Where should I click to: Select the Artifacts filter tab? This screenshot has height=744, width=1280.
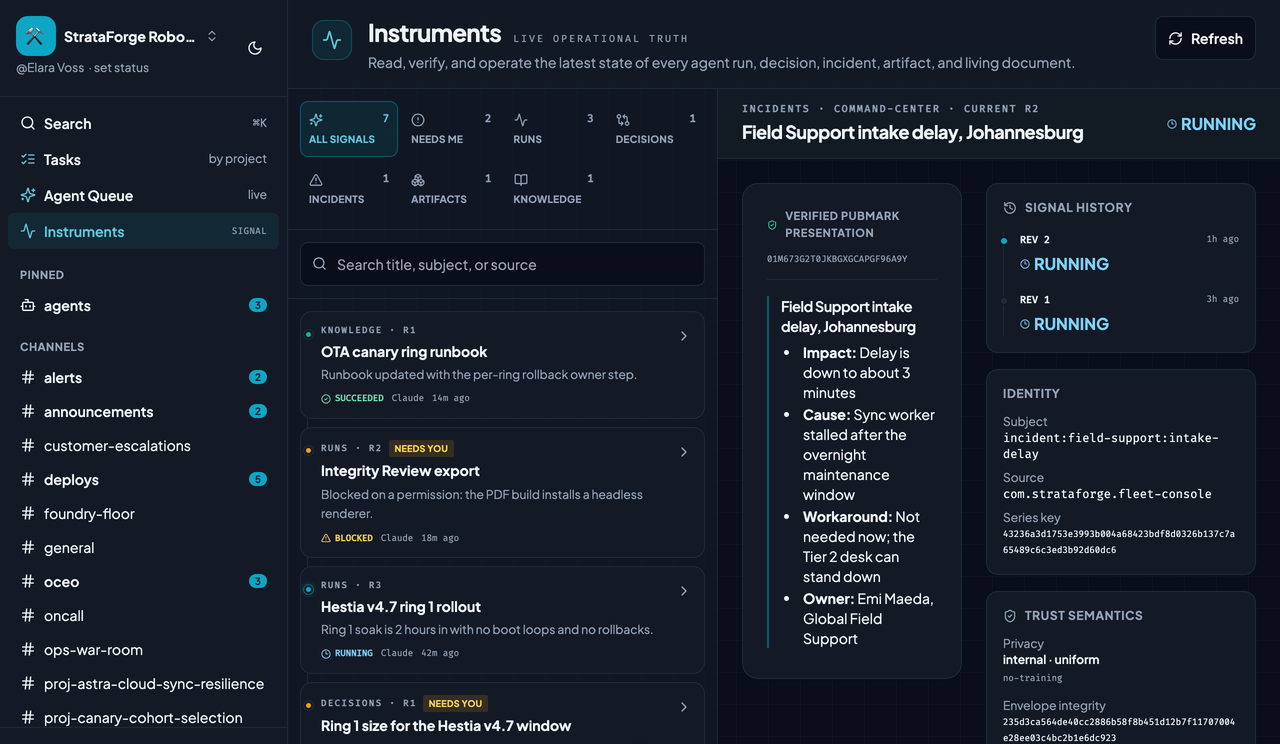tap(451, 189)
